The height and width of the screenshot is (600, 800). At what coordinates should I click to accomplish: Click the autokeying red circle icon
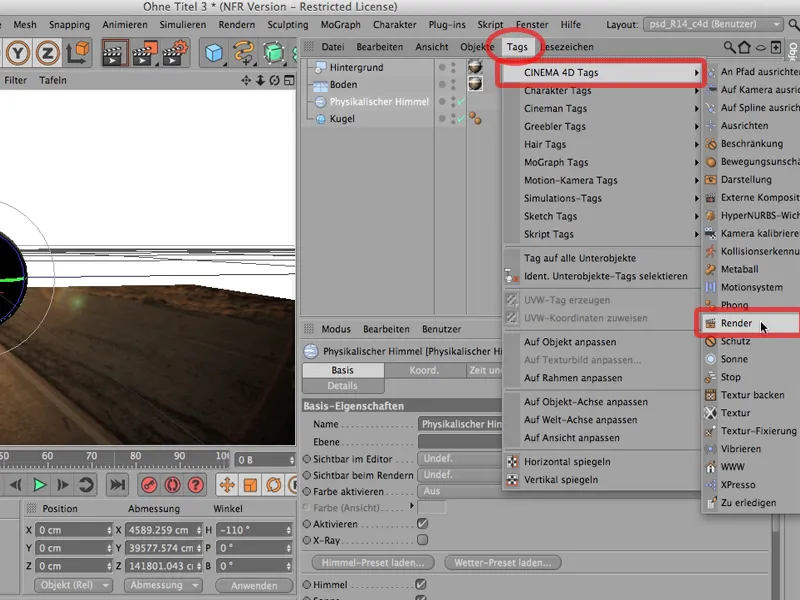[x=172, y=485]
